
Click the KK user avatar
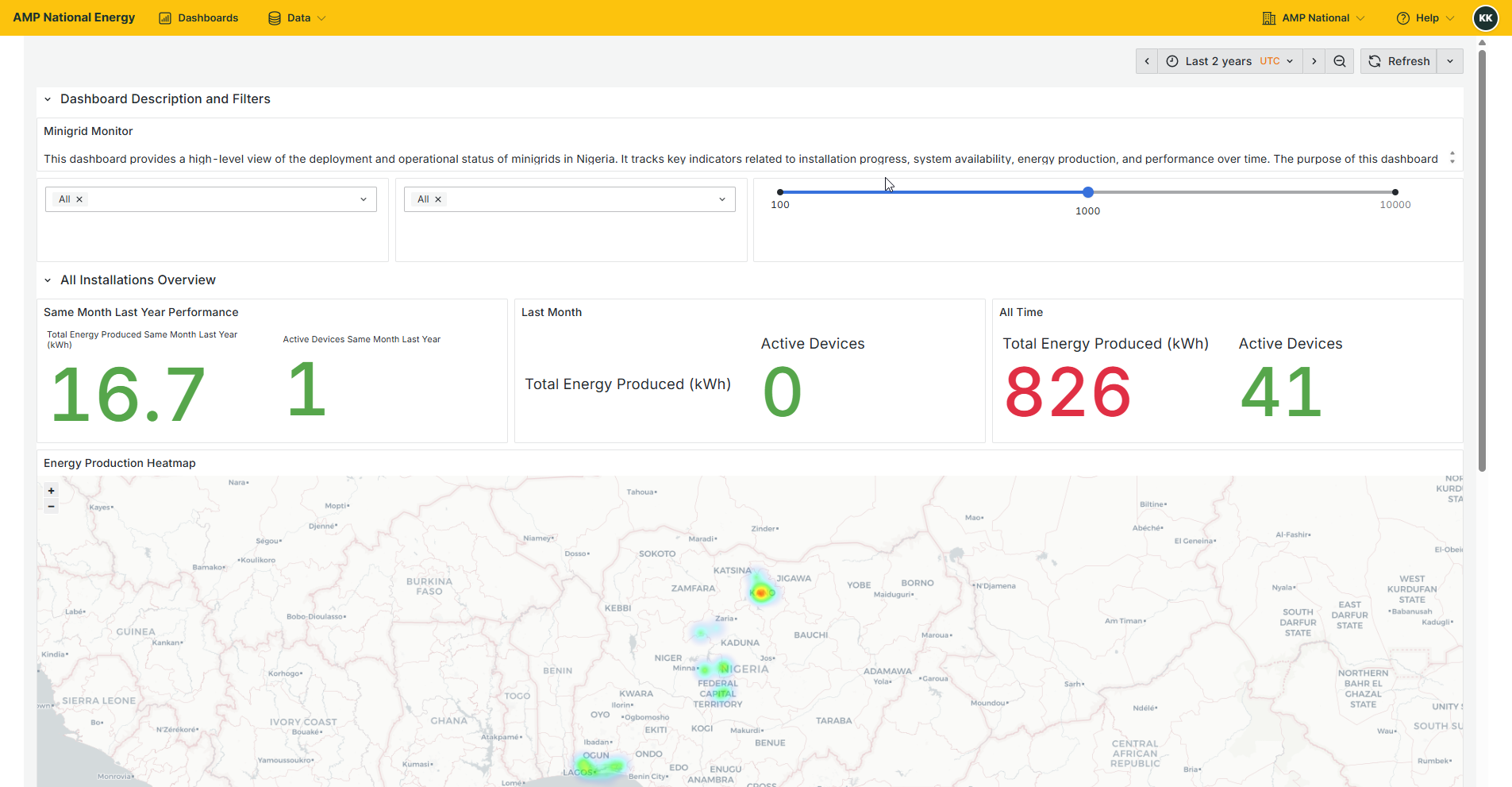tap(1486, 17)
